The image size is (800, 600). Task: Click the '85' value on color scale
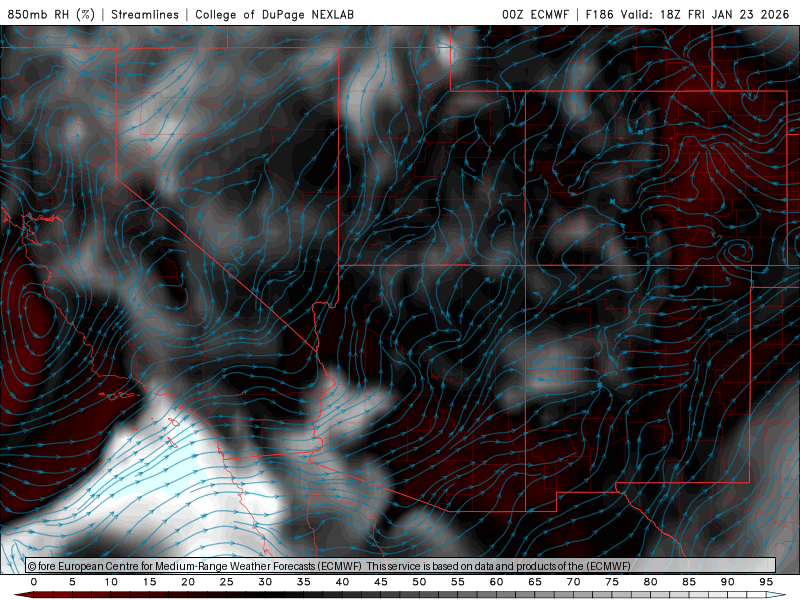[x=689, y=582]
